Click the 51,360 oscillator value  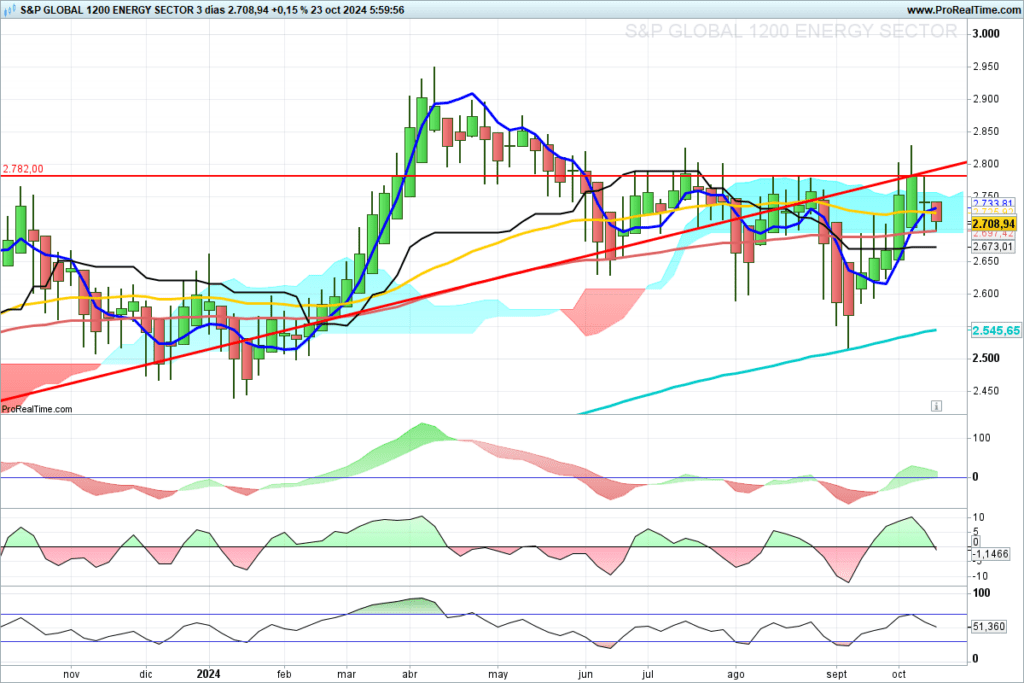989,626
